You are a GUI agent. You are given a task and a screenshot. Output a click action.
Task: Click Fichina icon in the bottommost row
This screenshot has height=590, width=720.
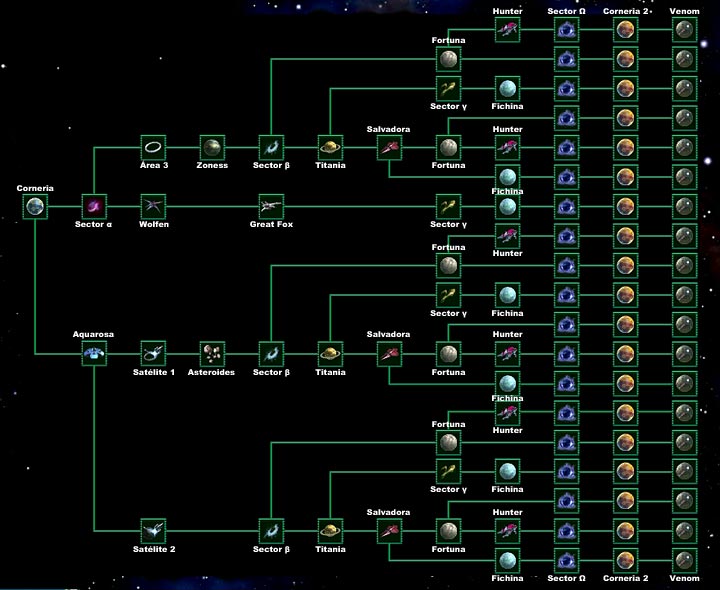point(507,560)
